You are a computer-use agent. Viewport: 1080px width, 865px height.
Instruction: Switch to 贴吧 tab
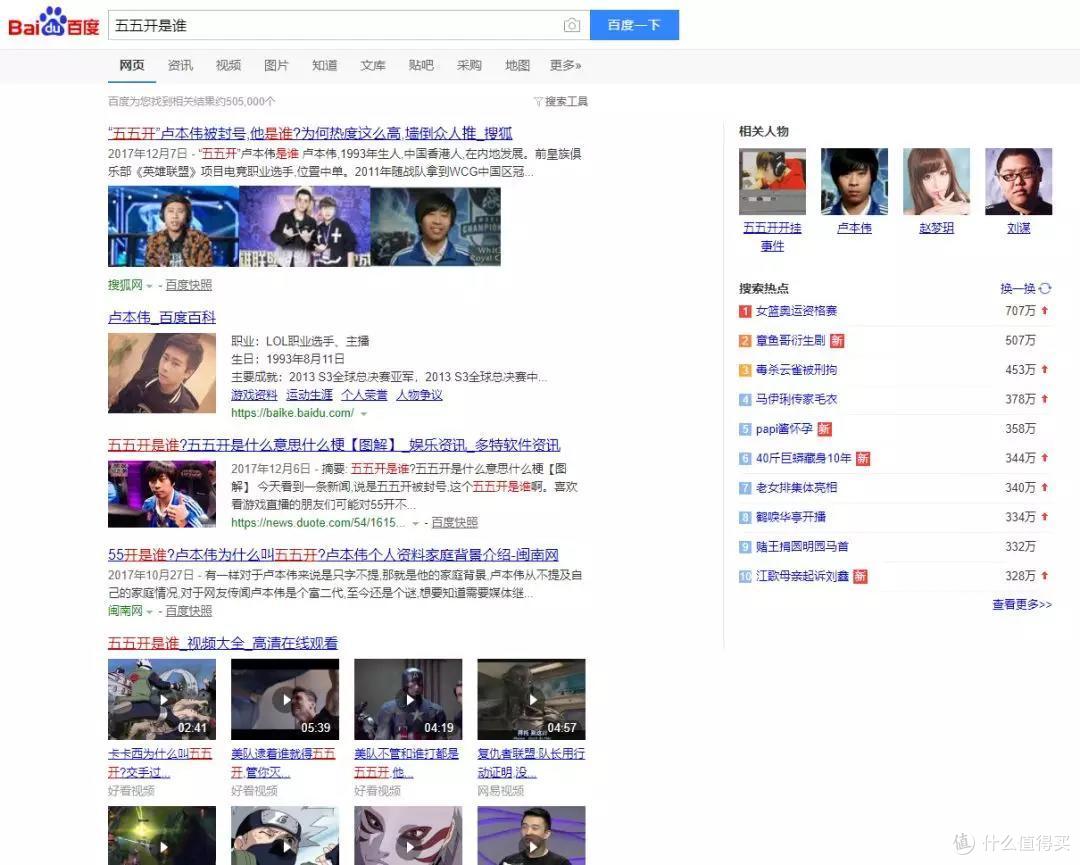(421, 65)
